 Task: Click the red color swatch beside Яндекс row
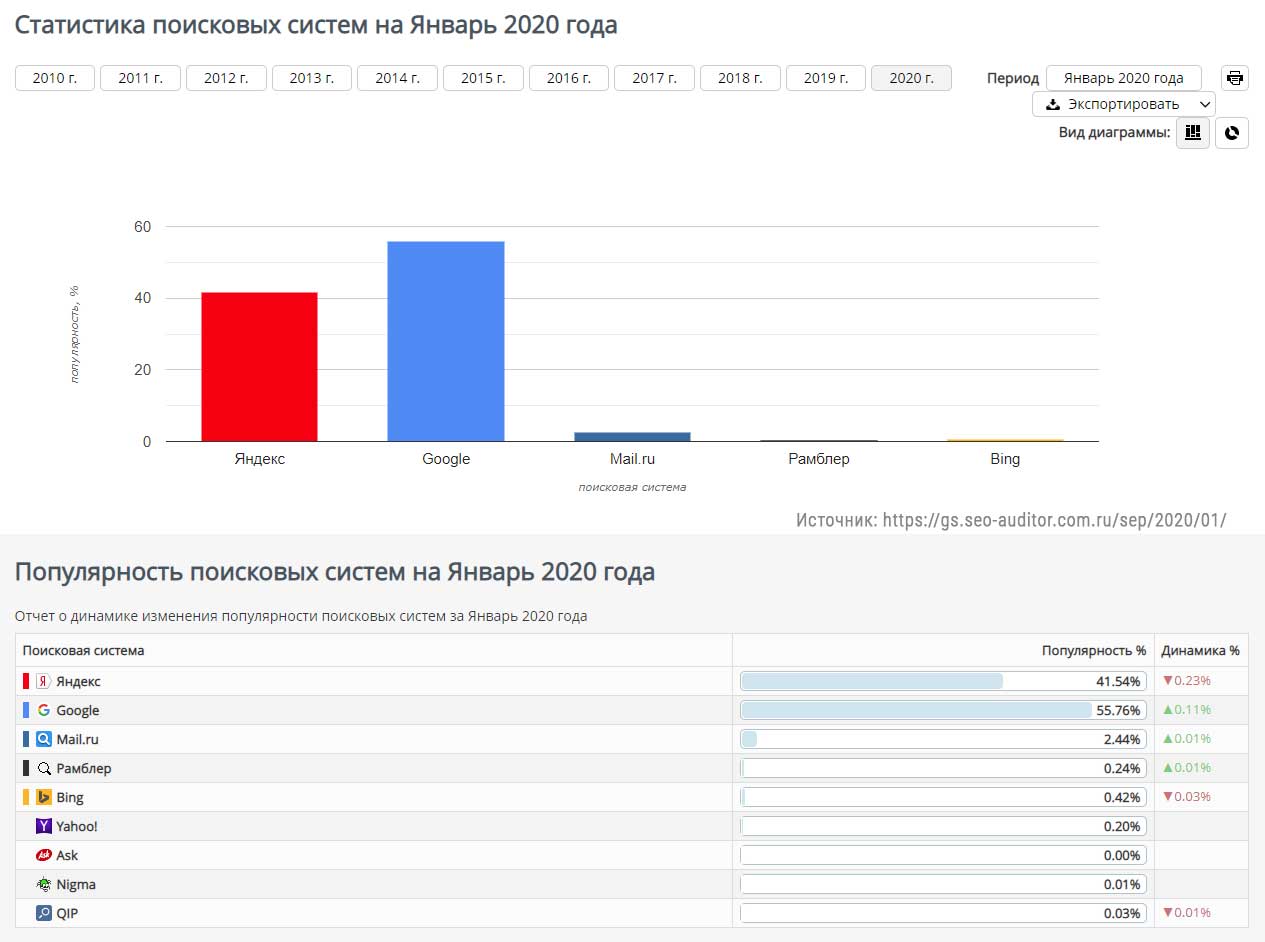point(26,681)
